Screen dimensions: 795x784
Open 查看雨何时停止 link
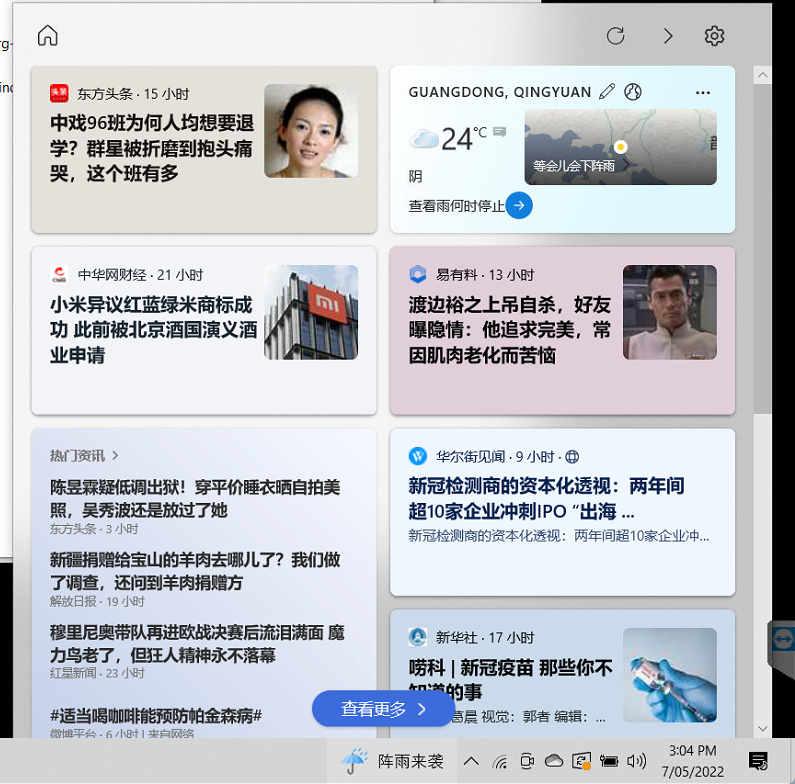click(x=456, y=206)
